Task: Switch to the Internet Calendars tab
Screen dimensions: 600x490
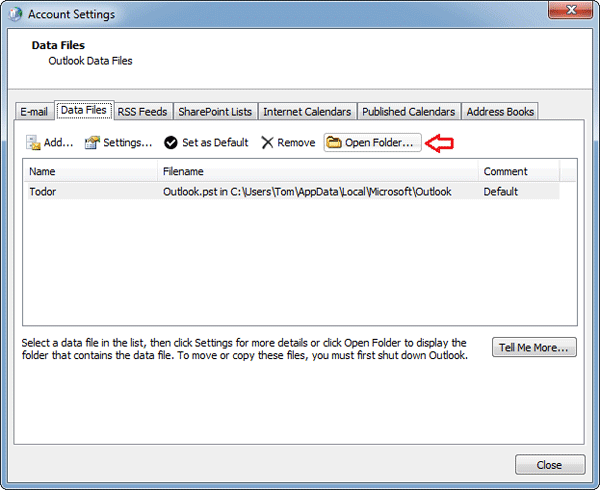Action: (307, 112)
